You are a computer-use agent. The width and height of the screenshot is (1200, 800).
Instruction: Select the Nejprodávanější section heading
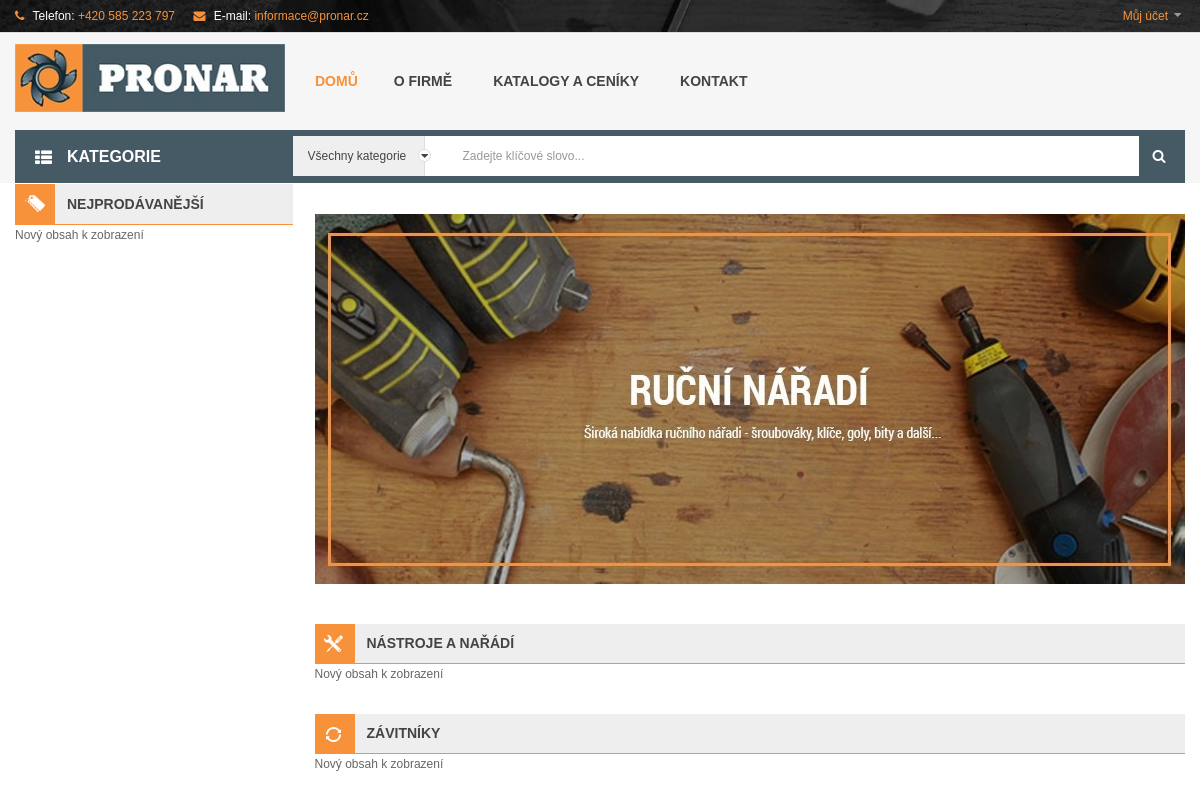click(x=135, y=204)
